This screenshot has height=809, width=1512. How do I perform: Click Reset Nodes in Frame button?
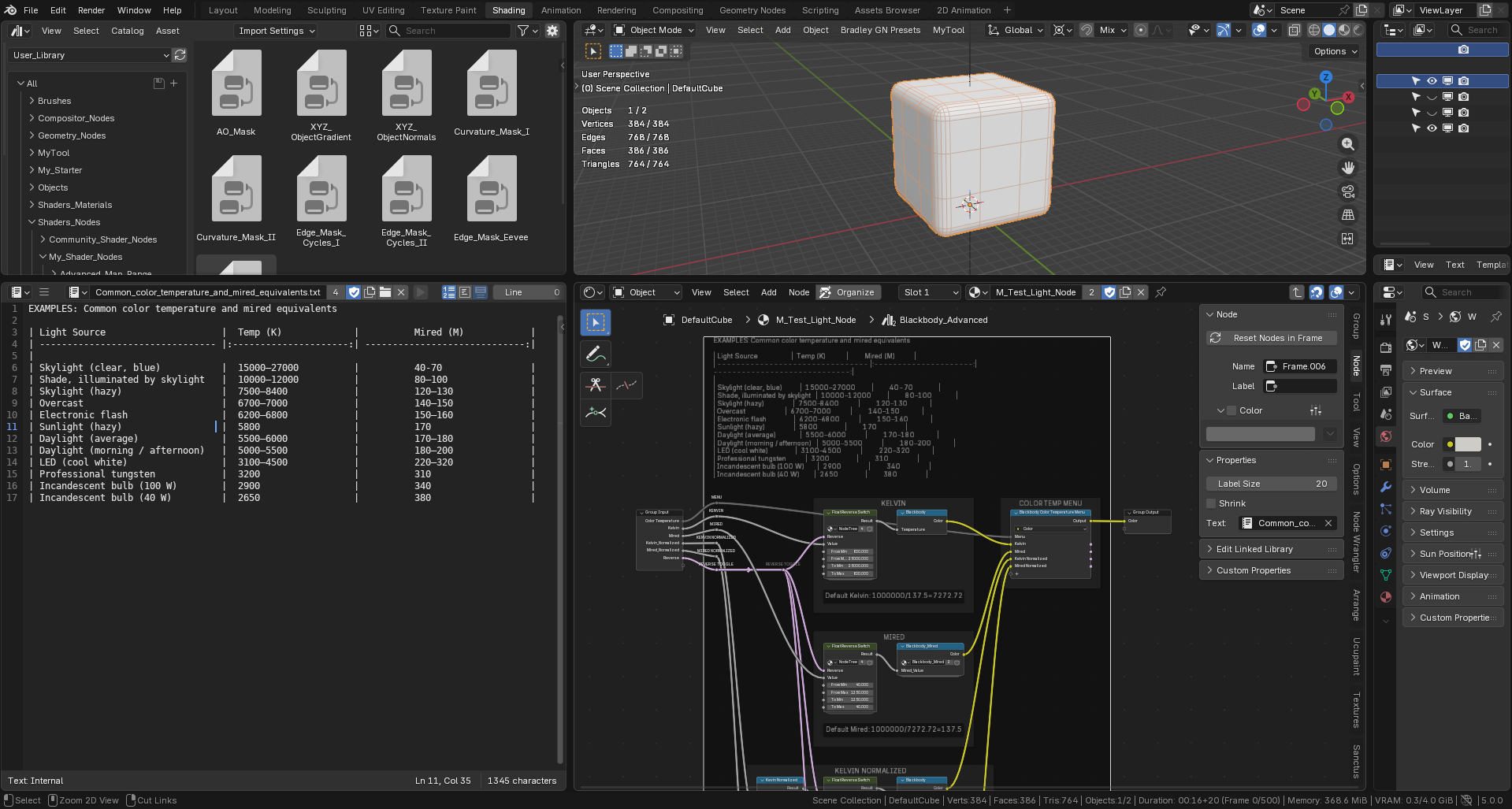1272,338
